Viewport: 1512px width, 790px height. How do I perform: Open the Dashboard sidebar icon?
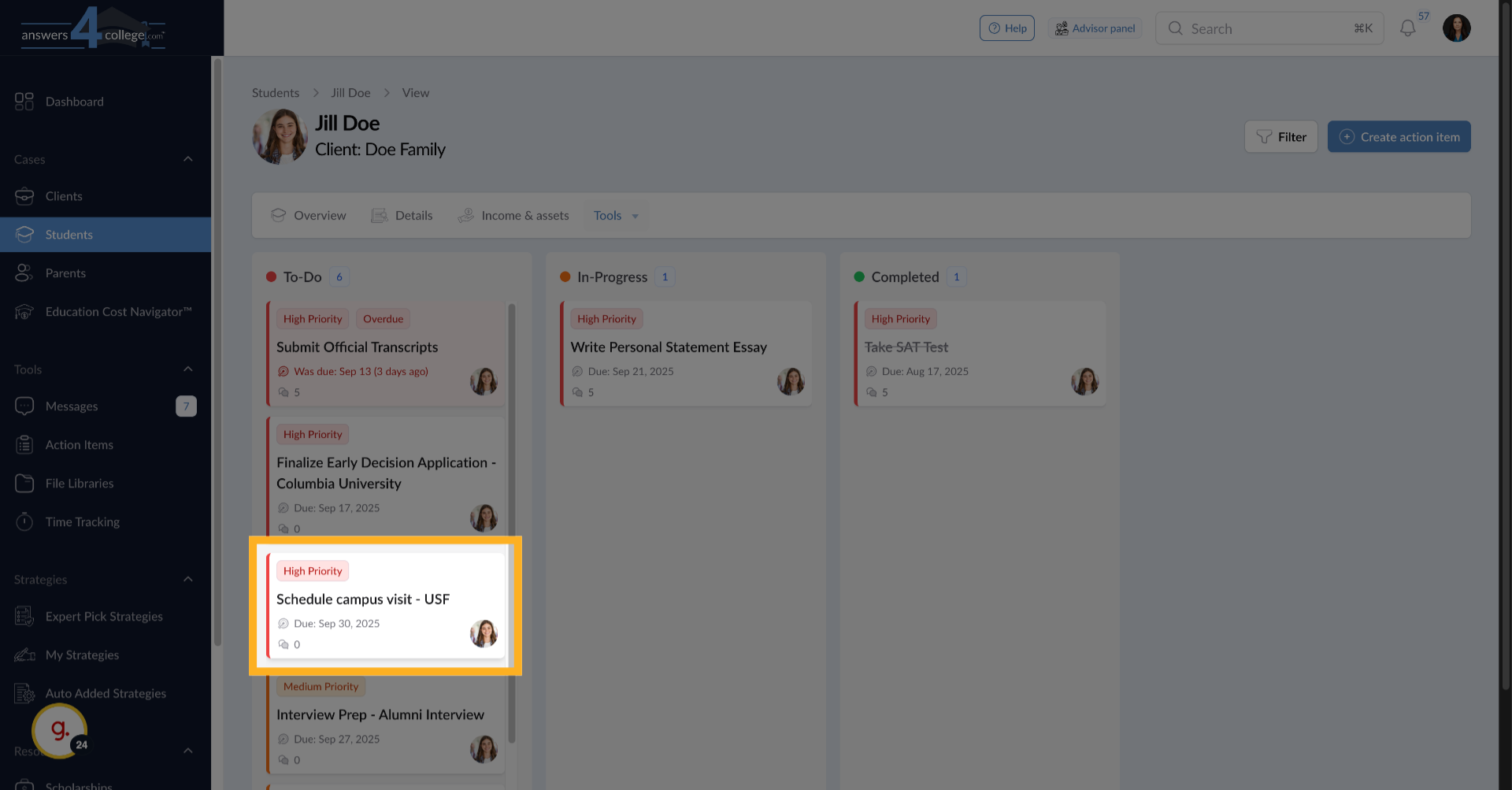pyautogui.click(x=24, y=102)
